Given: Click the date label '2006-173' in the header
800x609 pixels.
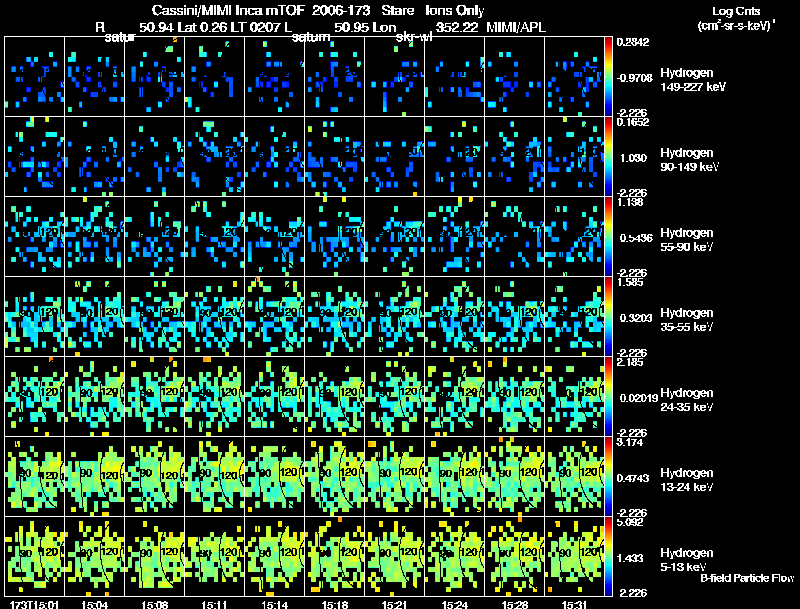Looking at the screenshot, I should [x=341, y=10].
